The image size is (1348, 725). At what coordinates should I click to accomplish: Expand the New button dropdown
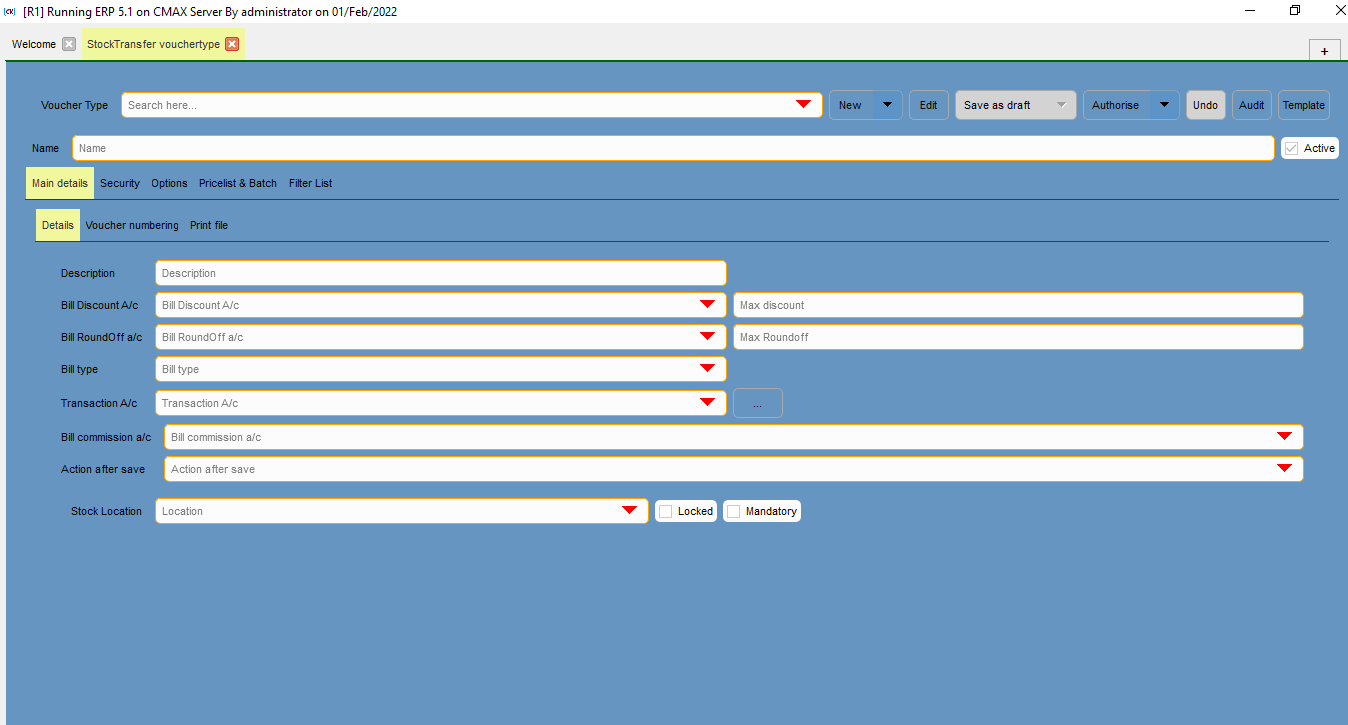click(886, 104)
